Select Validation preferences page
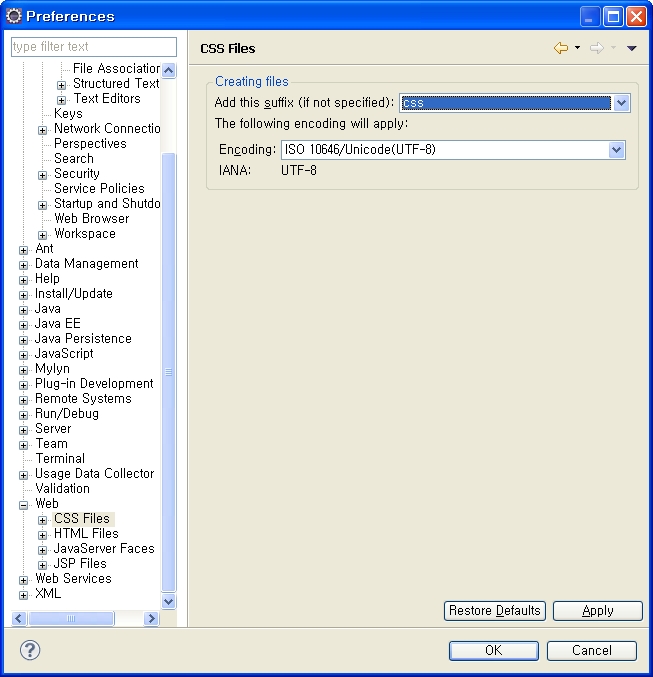653x677 pixels. pos(62,489)
